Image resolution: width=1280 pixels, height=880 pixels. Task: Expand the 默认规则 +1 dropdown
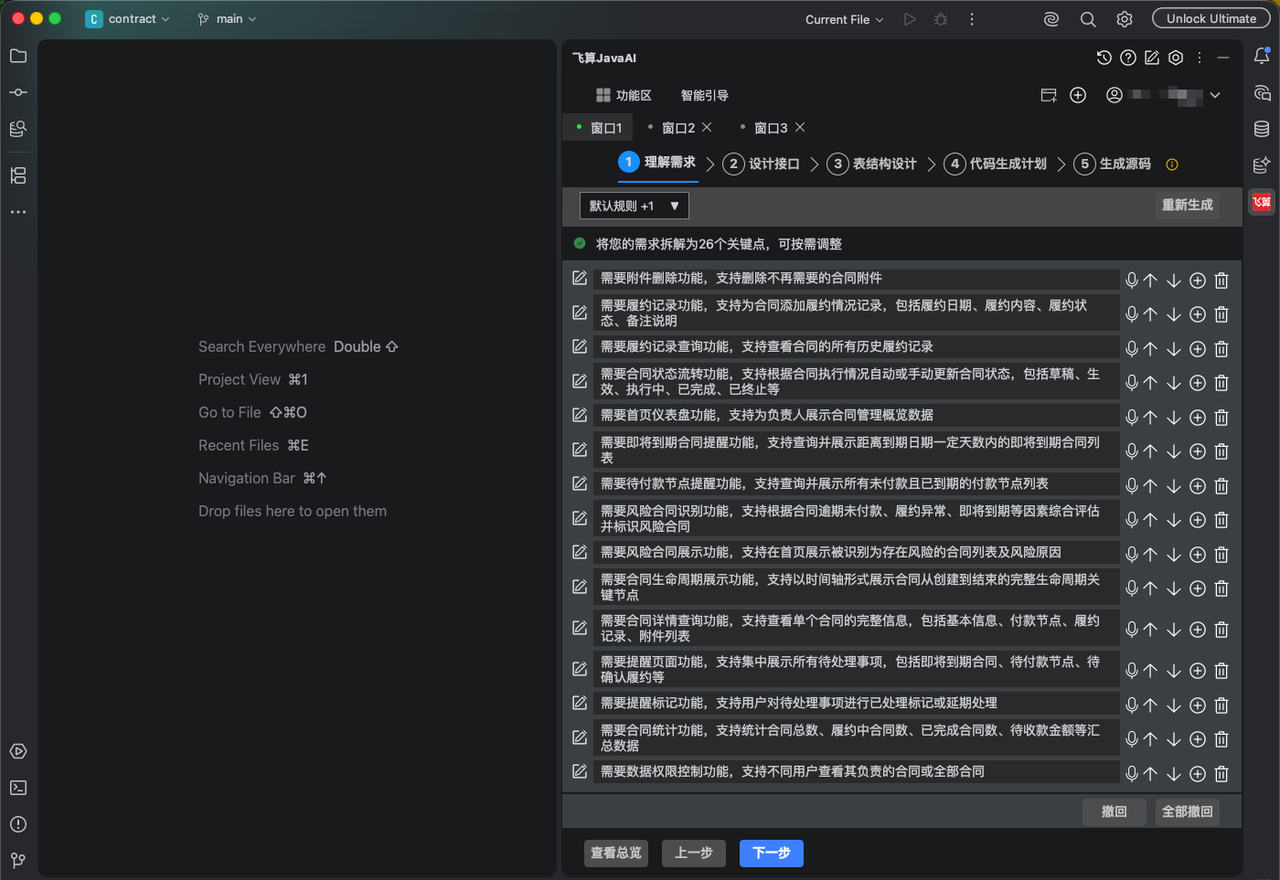pos(634,206)
